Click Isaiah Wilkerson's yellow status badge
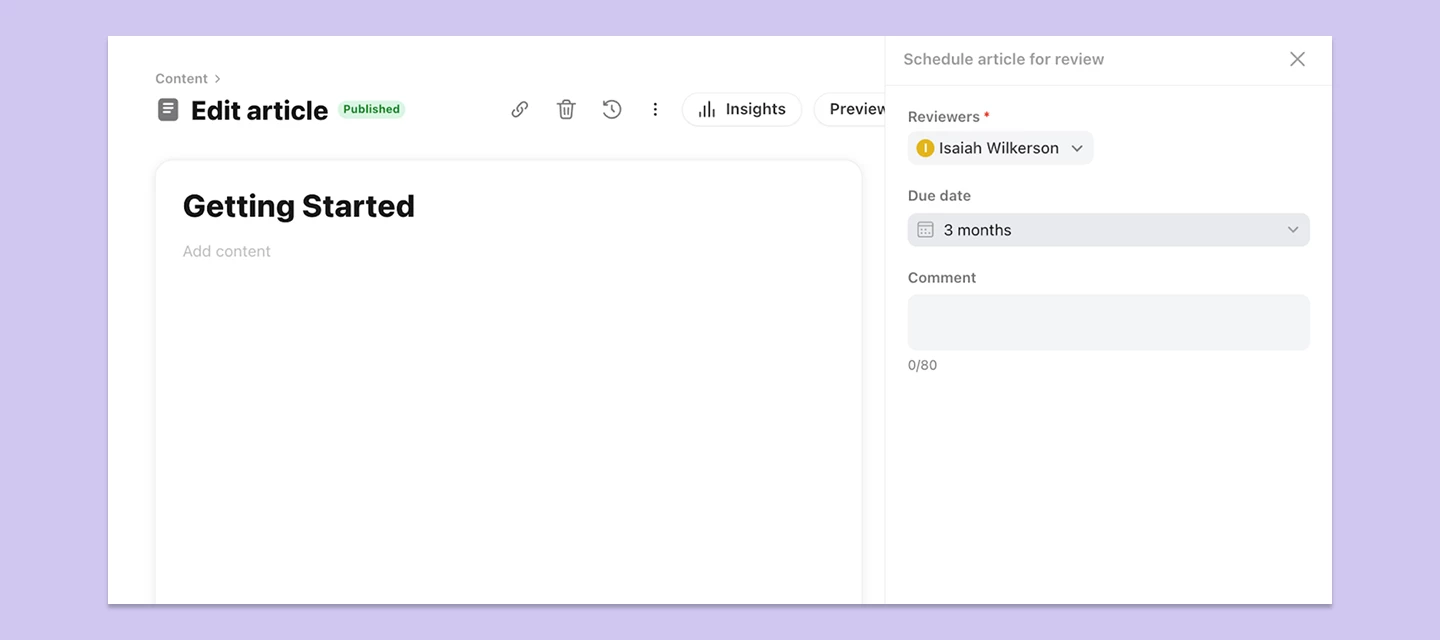 click(x=925, y=147)
